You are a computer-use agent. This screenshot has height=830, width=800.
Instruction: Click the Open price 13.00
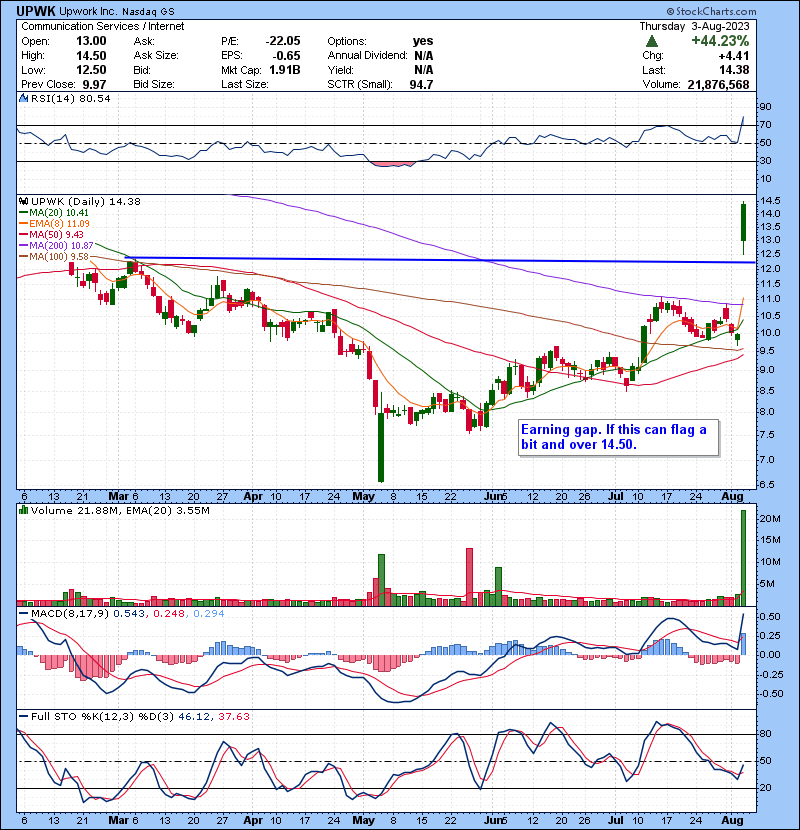pyautogui.click(x=91, y=41)
